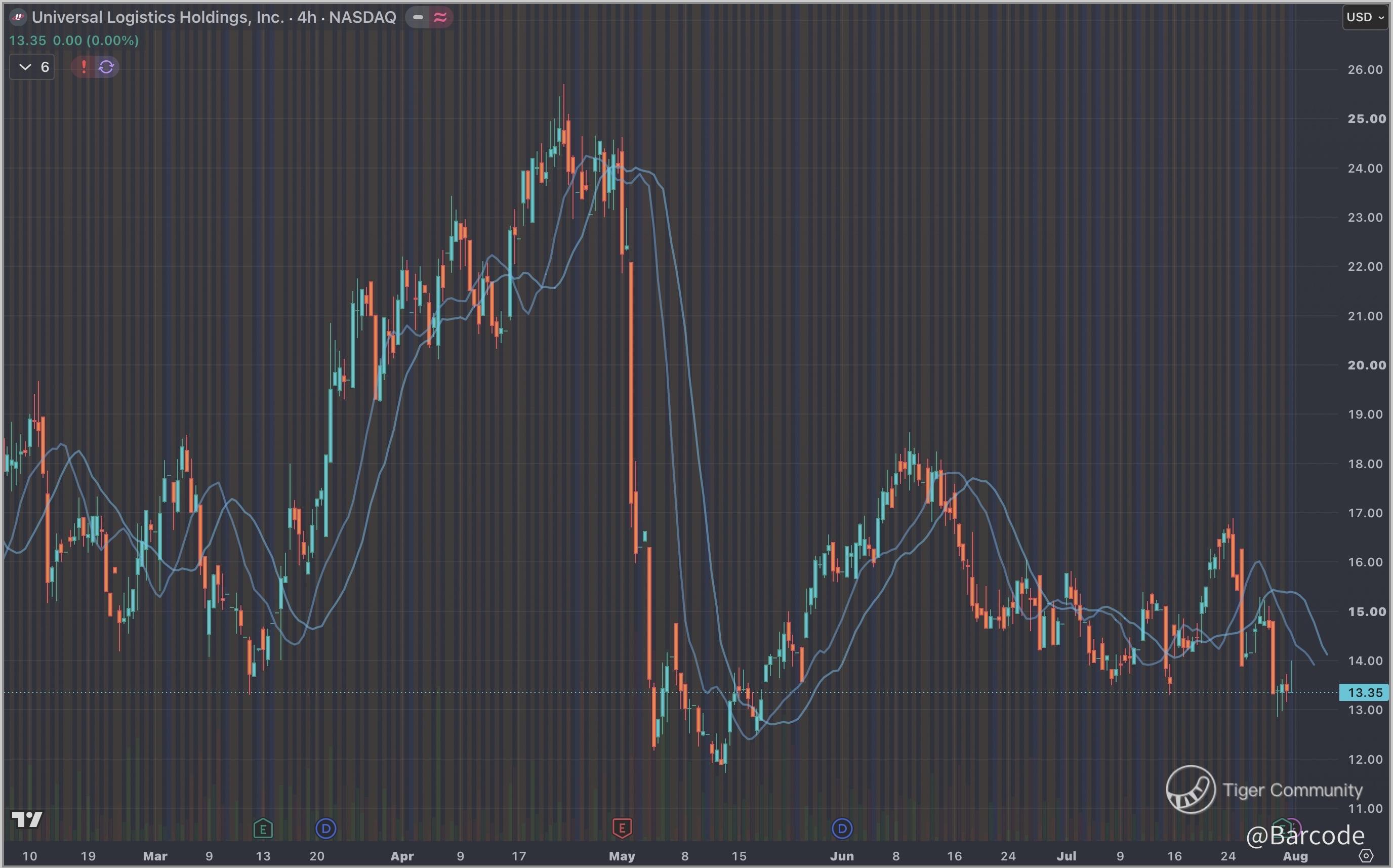Click the blue D dividend marker near Jun

(842, 829)
